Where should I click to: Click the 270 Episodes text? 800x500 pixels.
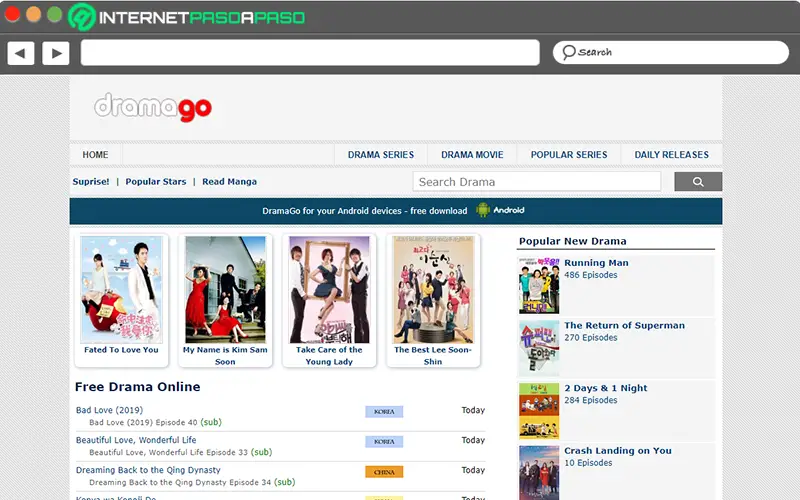590,338
